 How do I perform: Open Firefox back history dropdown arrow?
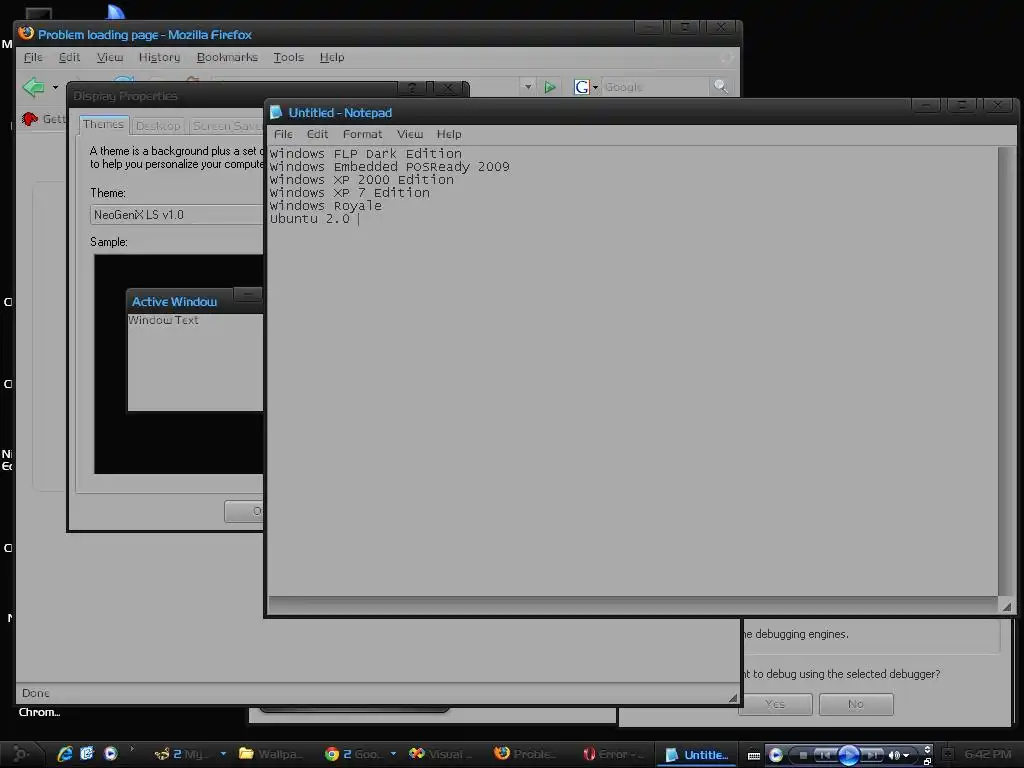[56, 87]
